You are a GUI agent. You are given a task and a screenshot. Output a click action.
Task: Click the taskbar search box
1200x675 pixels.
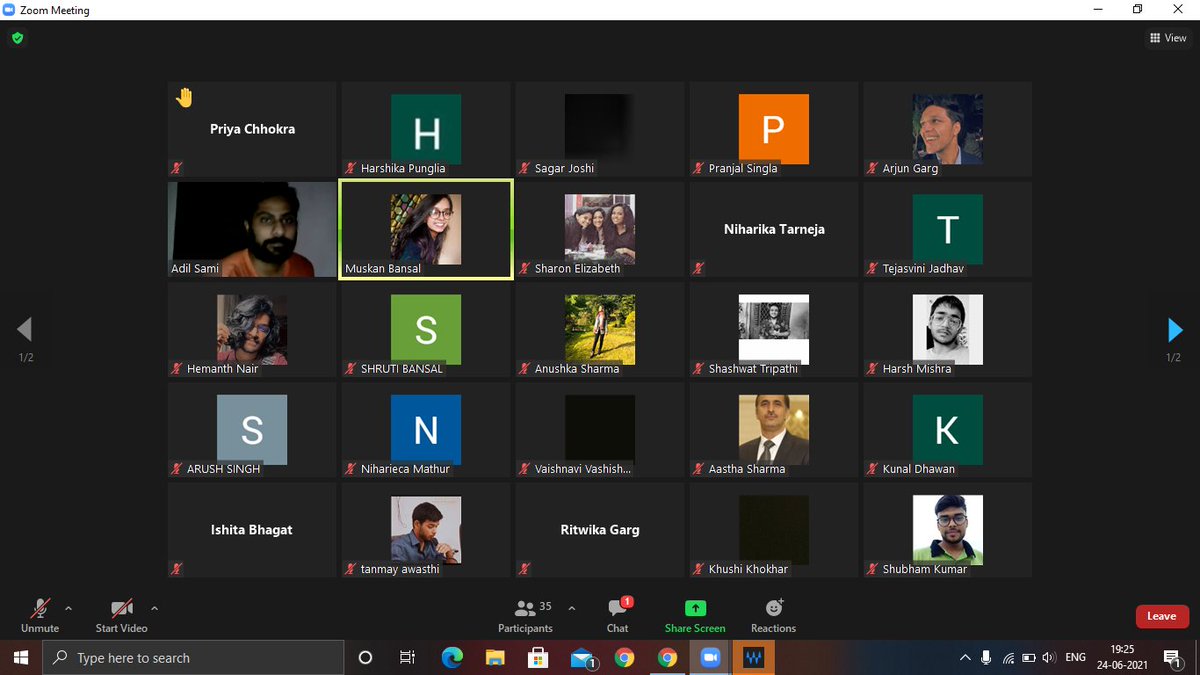192,657
